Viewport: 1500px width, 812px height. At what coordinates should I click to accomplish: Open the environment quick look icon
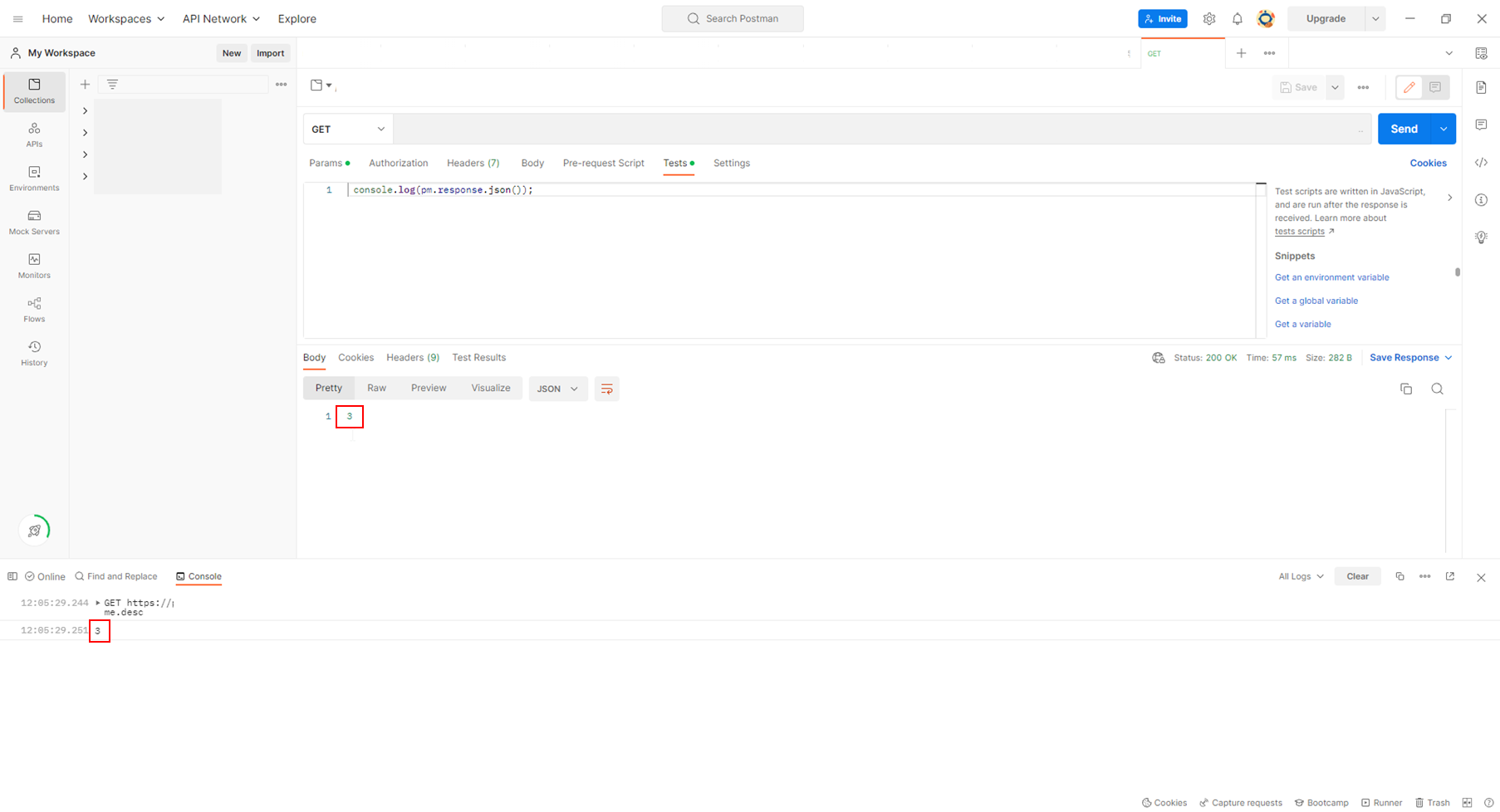[1481, 53]
